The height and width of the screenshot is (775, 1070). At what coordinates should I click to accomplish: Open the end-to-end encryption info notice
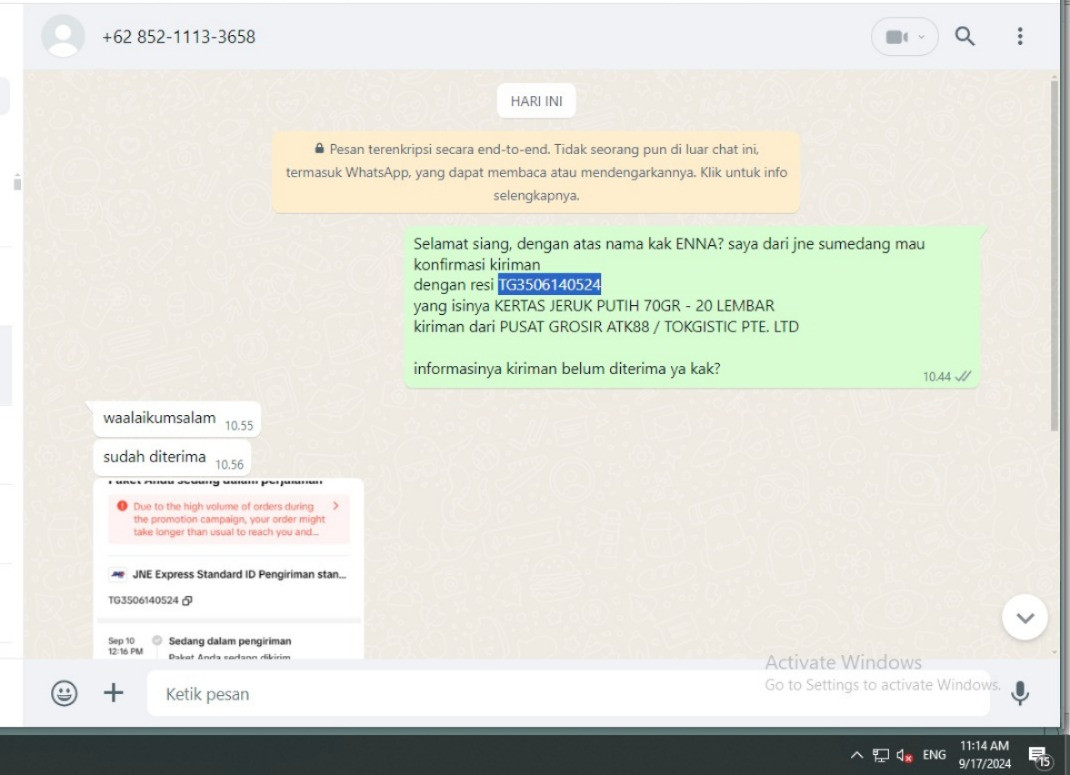point(536,172)
